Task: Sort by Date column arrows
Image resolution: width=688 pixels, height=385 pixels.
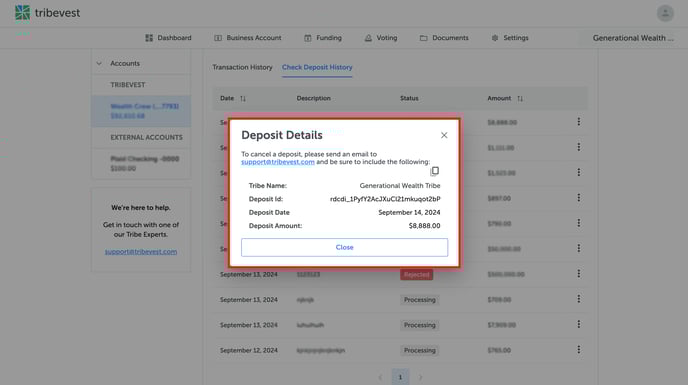Action: [243, 98]
